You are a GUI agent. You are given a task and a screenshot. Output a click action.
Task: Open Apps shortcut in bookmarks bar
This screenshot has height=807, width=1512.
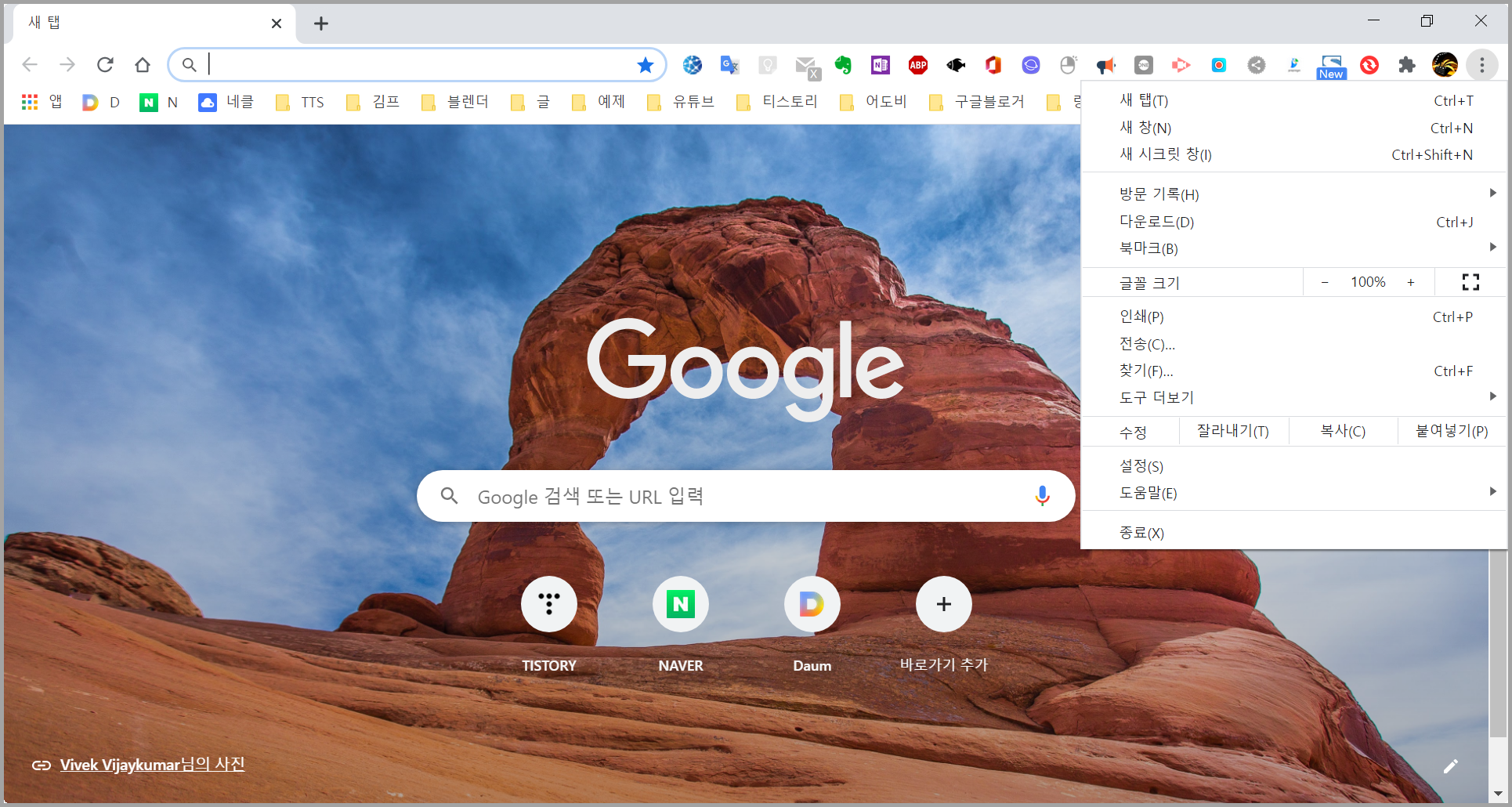click(x=42, y=102)
